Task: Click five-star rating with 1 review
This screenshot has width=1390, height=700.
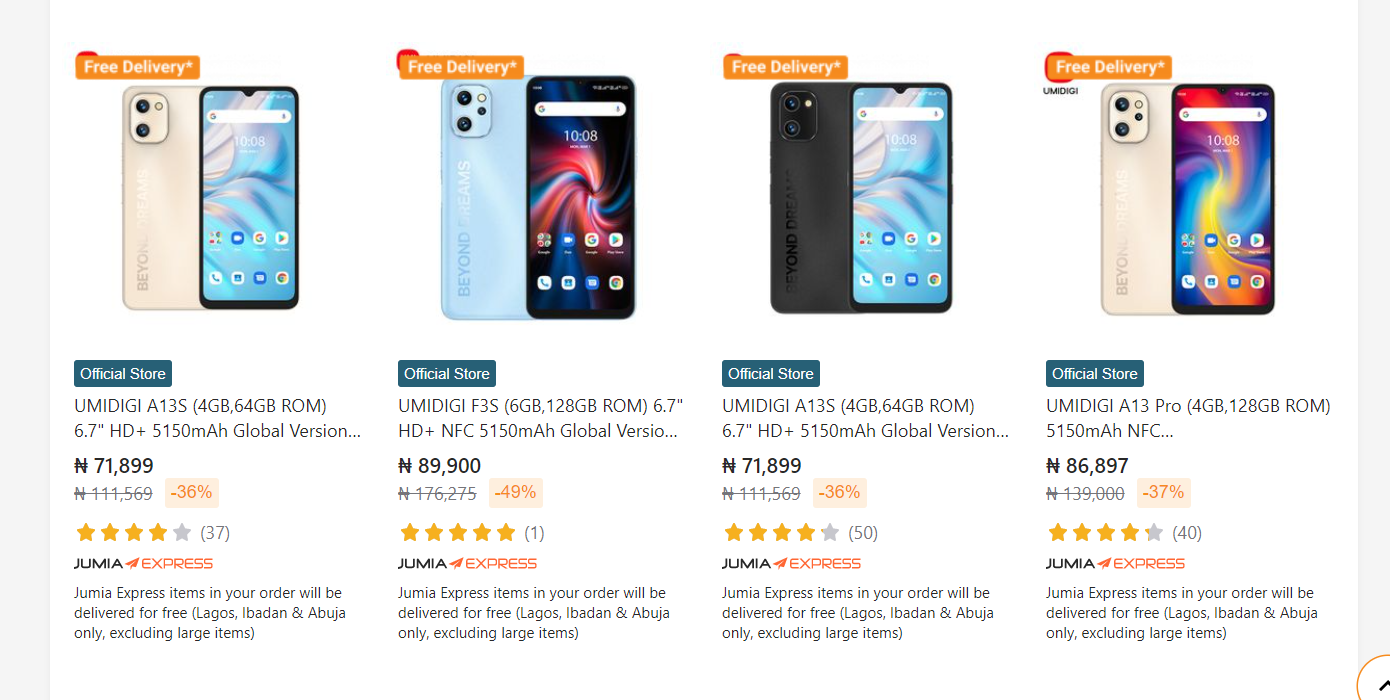Action: tap(471, 532)
